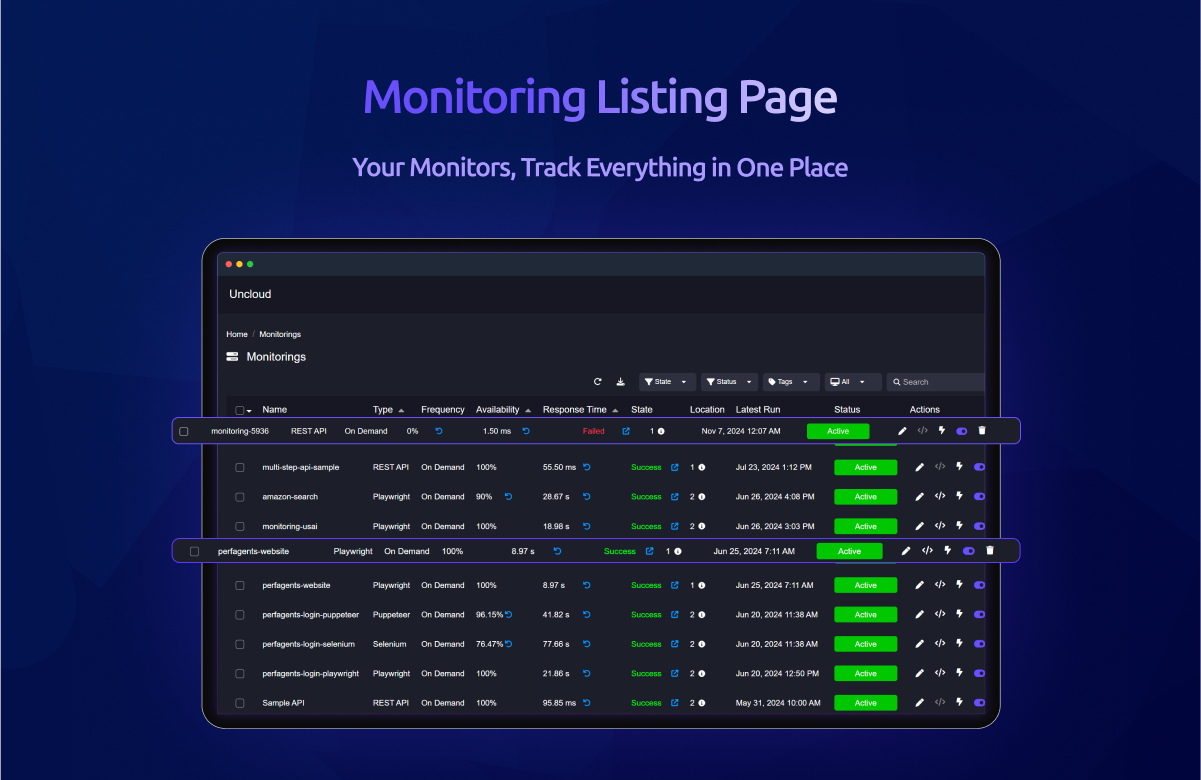The width and height of the screenshot is (1201, 780).
Task: Check the select-all header checkbox
Action: [x=240, y=410]
